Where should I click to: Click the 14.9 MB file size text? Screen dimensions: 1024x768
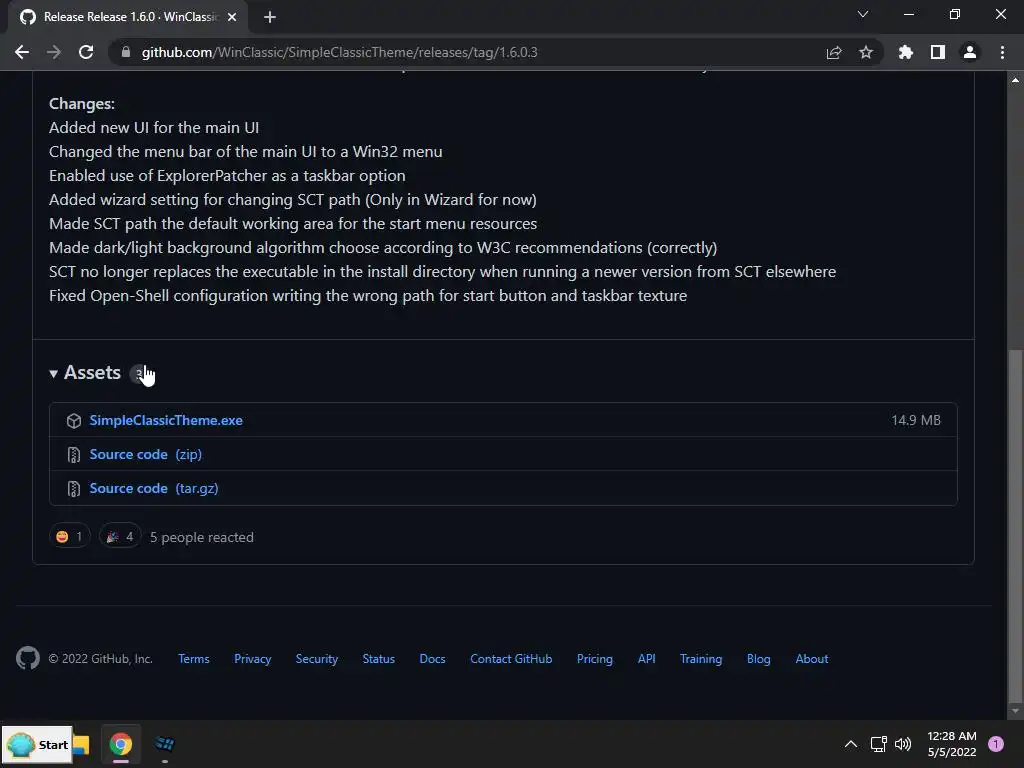[x=916, y=421]
